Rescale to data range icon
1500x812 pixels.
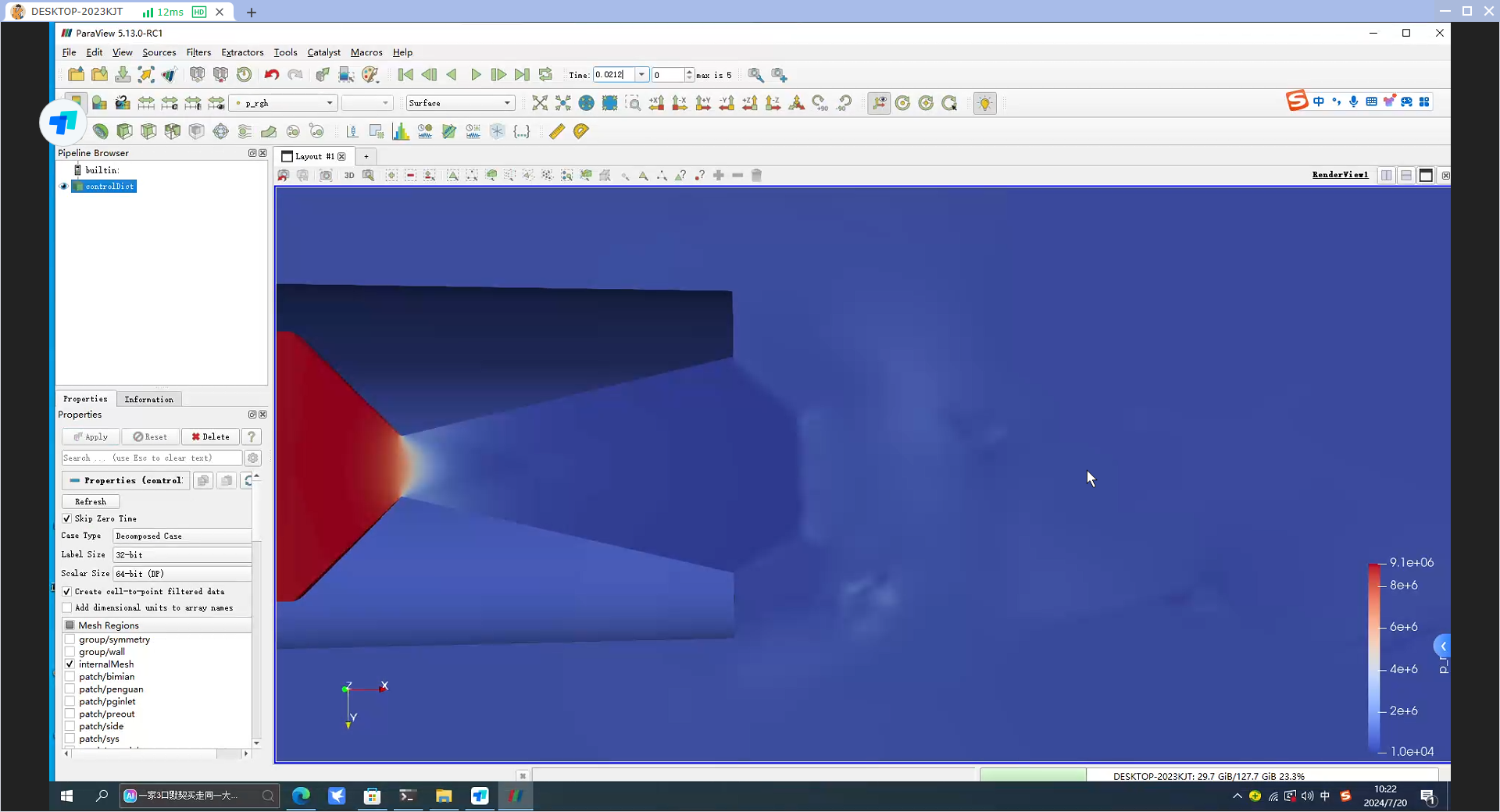(x=146, y=103)
